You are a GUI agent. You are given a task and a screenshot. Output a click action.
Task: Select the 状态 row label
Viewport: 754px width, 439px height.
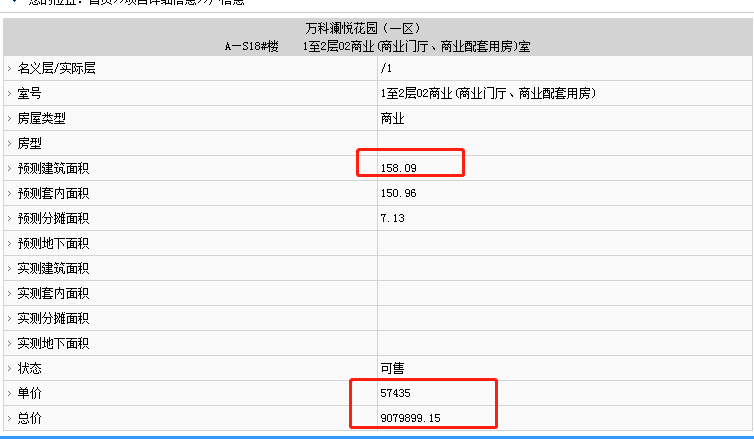click(29, 368)
